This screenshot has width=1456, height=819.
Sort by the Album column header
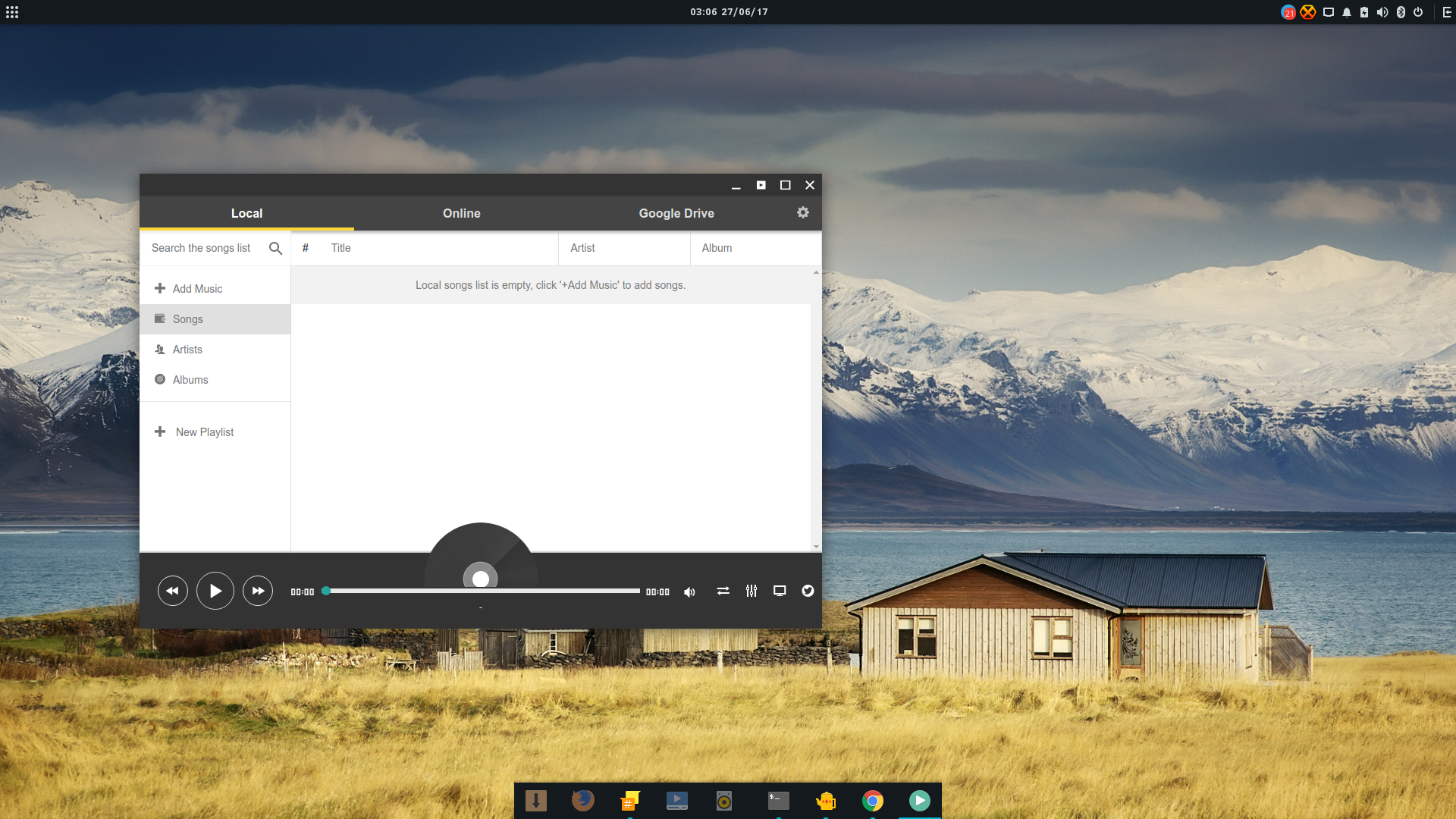717,248
